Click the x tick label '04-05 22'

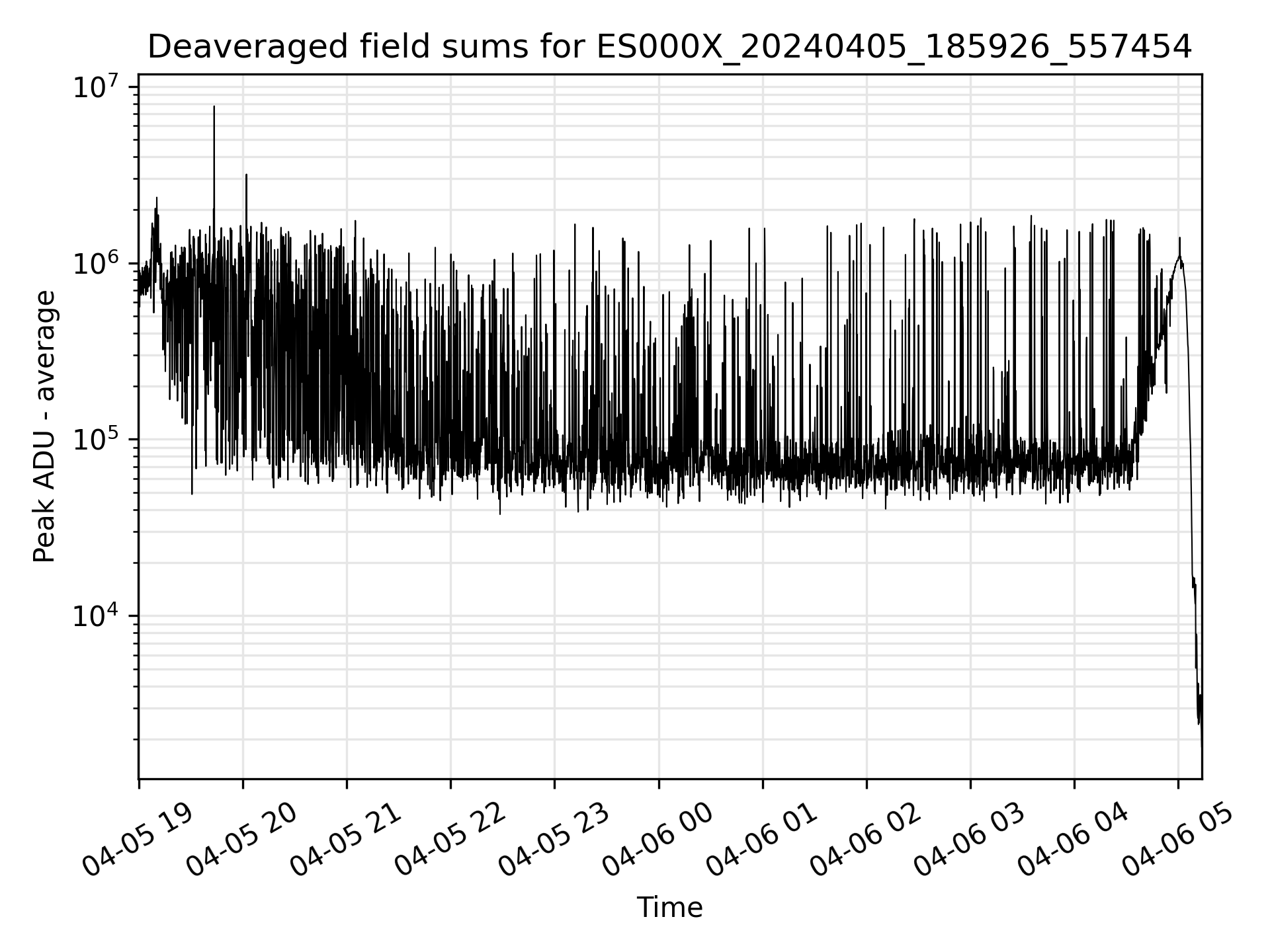tap(450, 840)
